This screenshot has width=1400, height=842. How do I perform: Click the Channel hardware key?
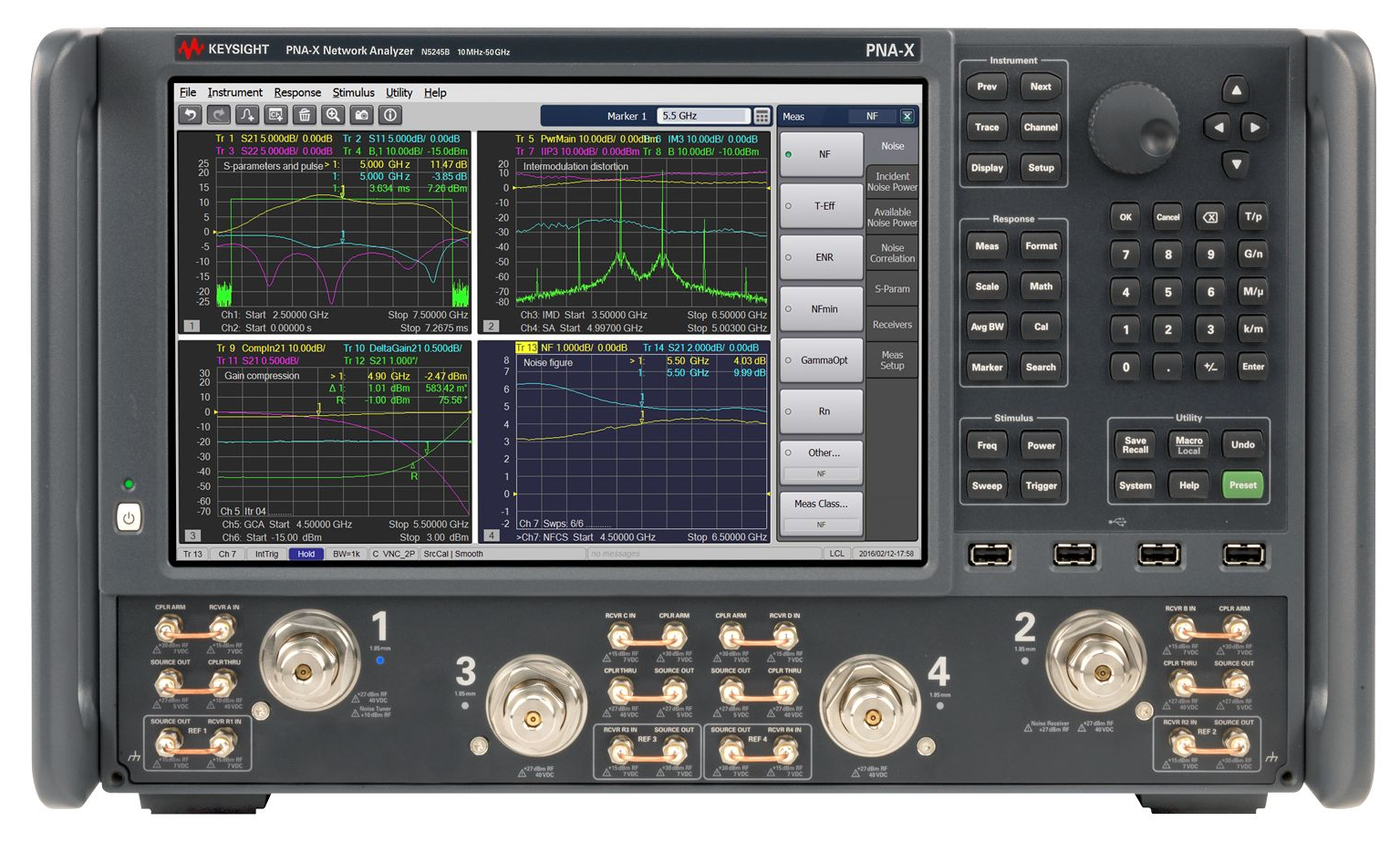pyautogui.click(x=1041, y=127)
